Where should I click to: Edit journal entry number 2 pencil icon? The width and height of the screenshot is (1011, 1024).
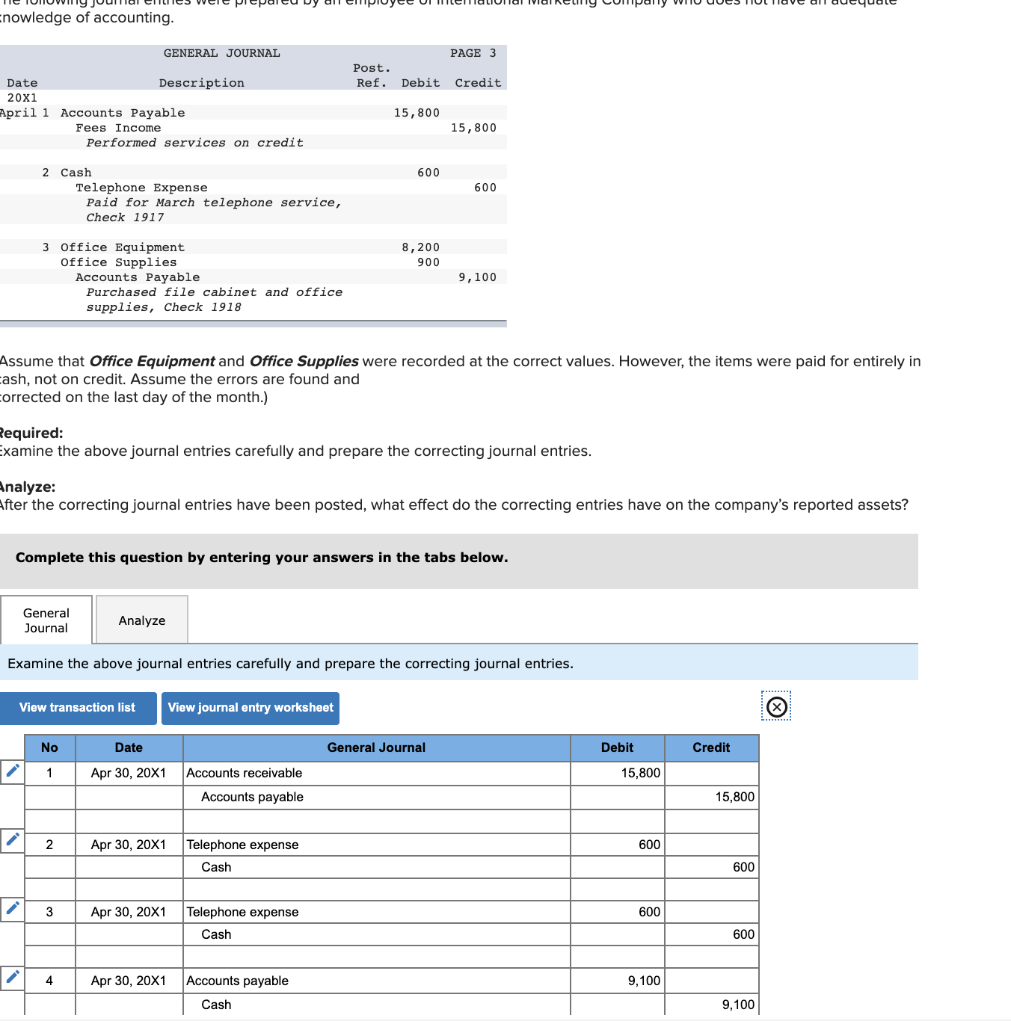tap(12, 839)
